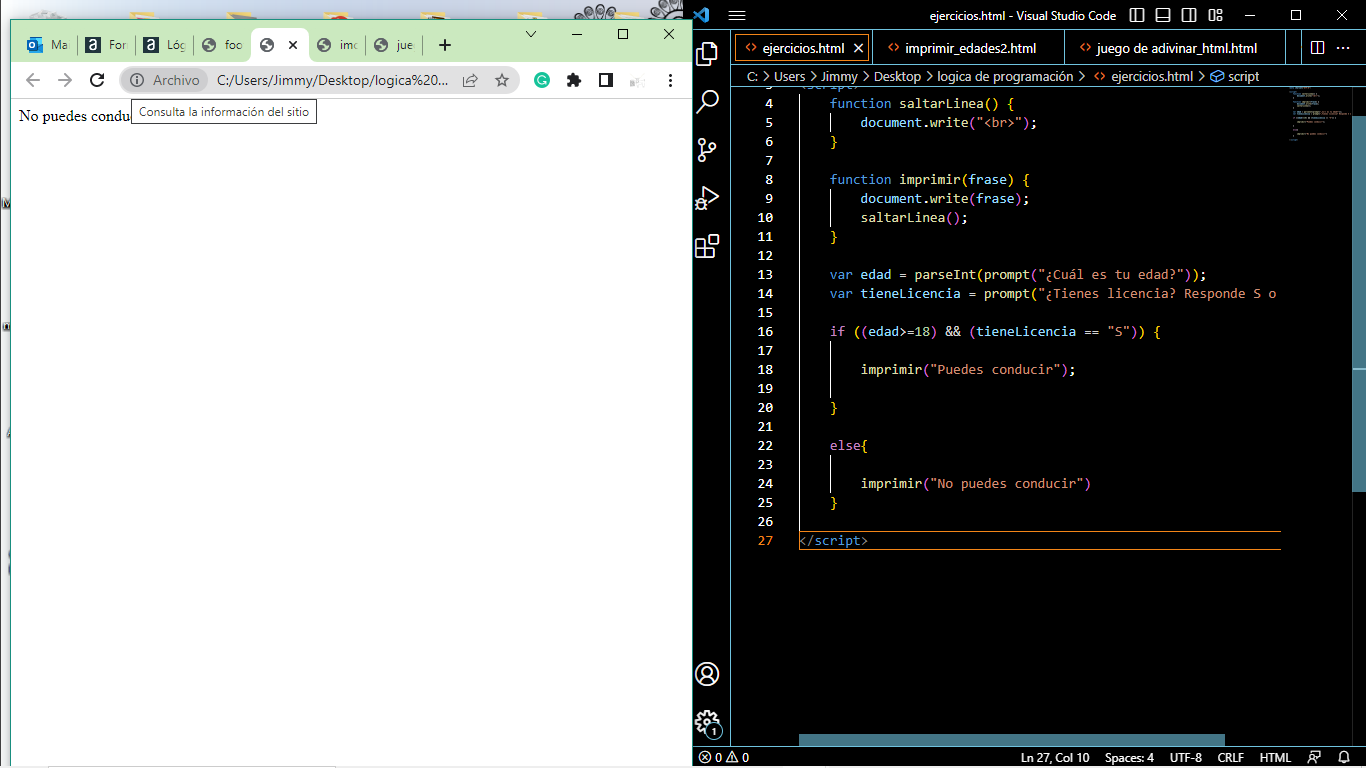Reload the Chrome page
The image size is (1366, 768).
97,80
